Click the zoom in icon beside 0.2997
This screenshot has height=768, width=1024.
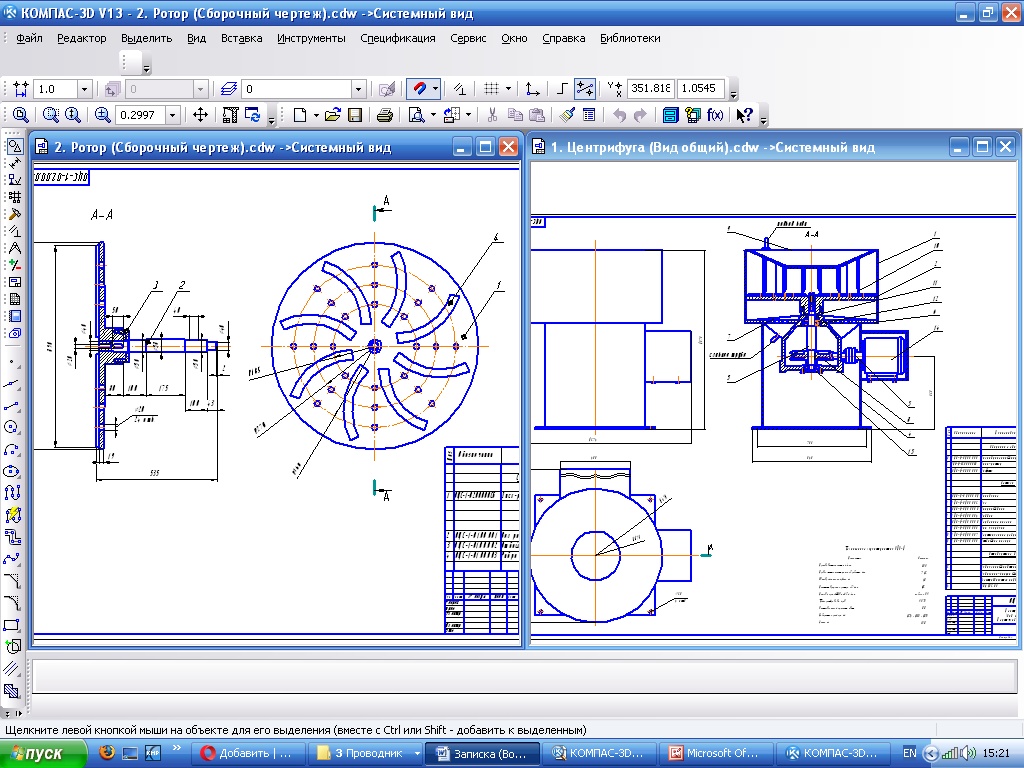tap(103, 115)
